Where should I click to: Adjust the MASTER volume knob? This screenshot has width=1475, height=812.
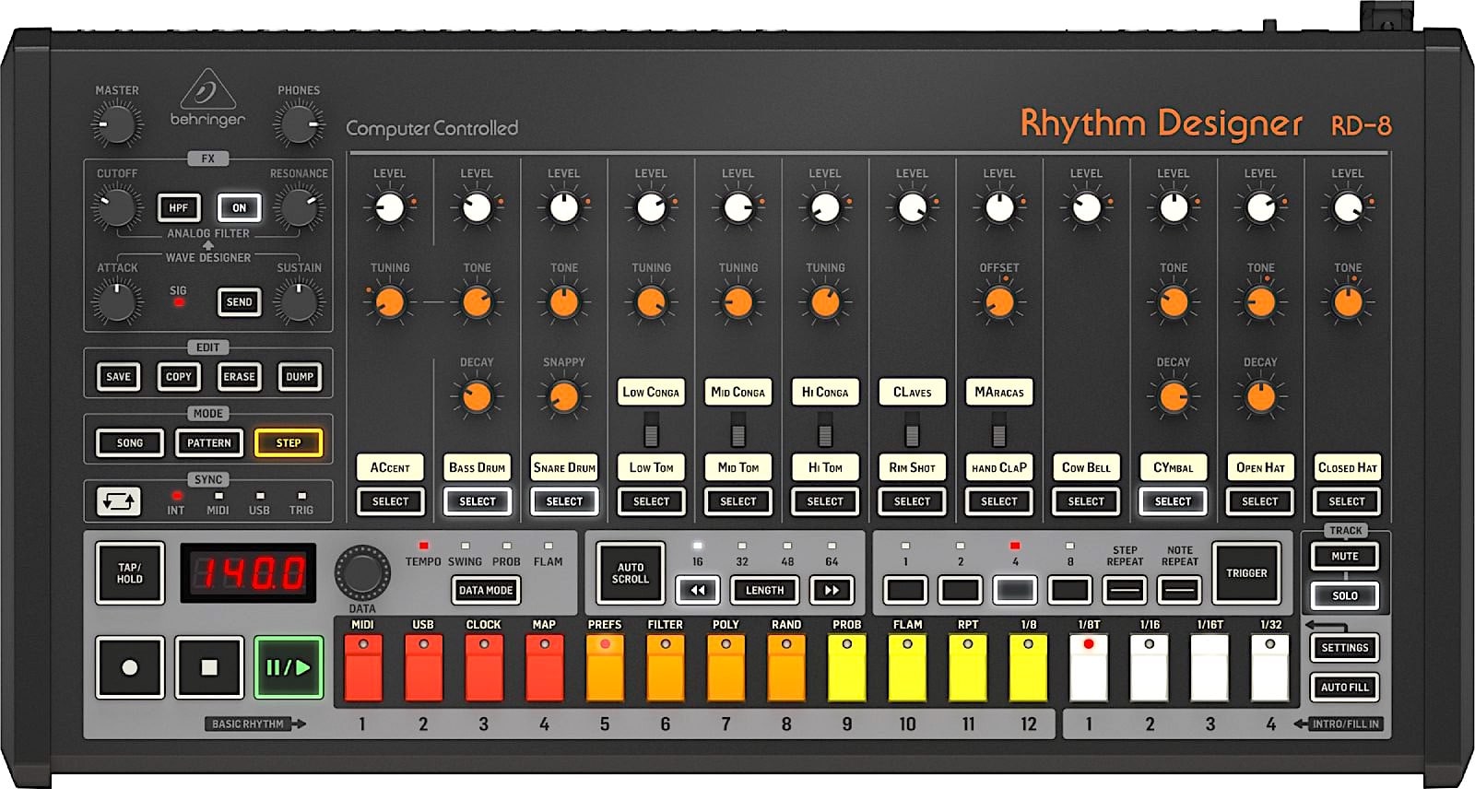pos(116,124)
